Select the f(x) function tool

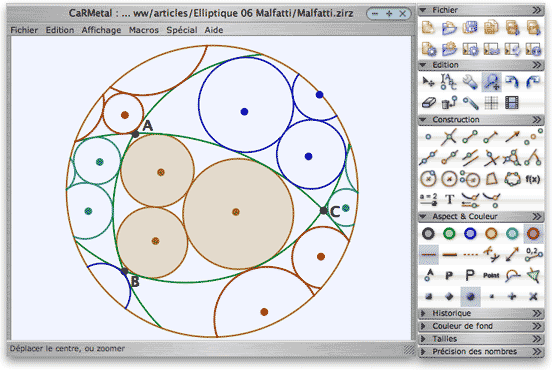click(533, 179)
